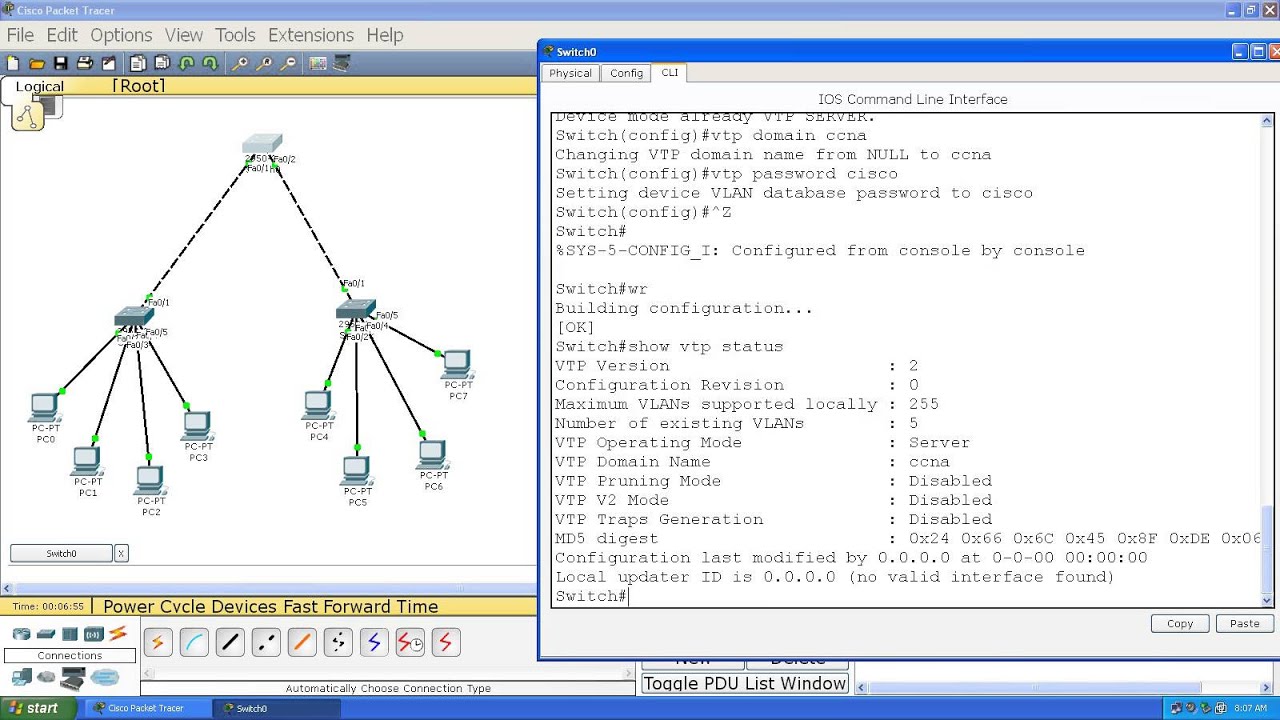
Task: Open the Activity Wizard icon
Action: point(109,63)
